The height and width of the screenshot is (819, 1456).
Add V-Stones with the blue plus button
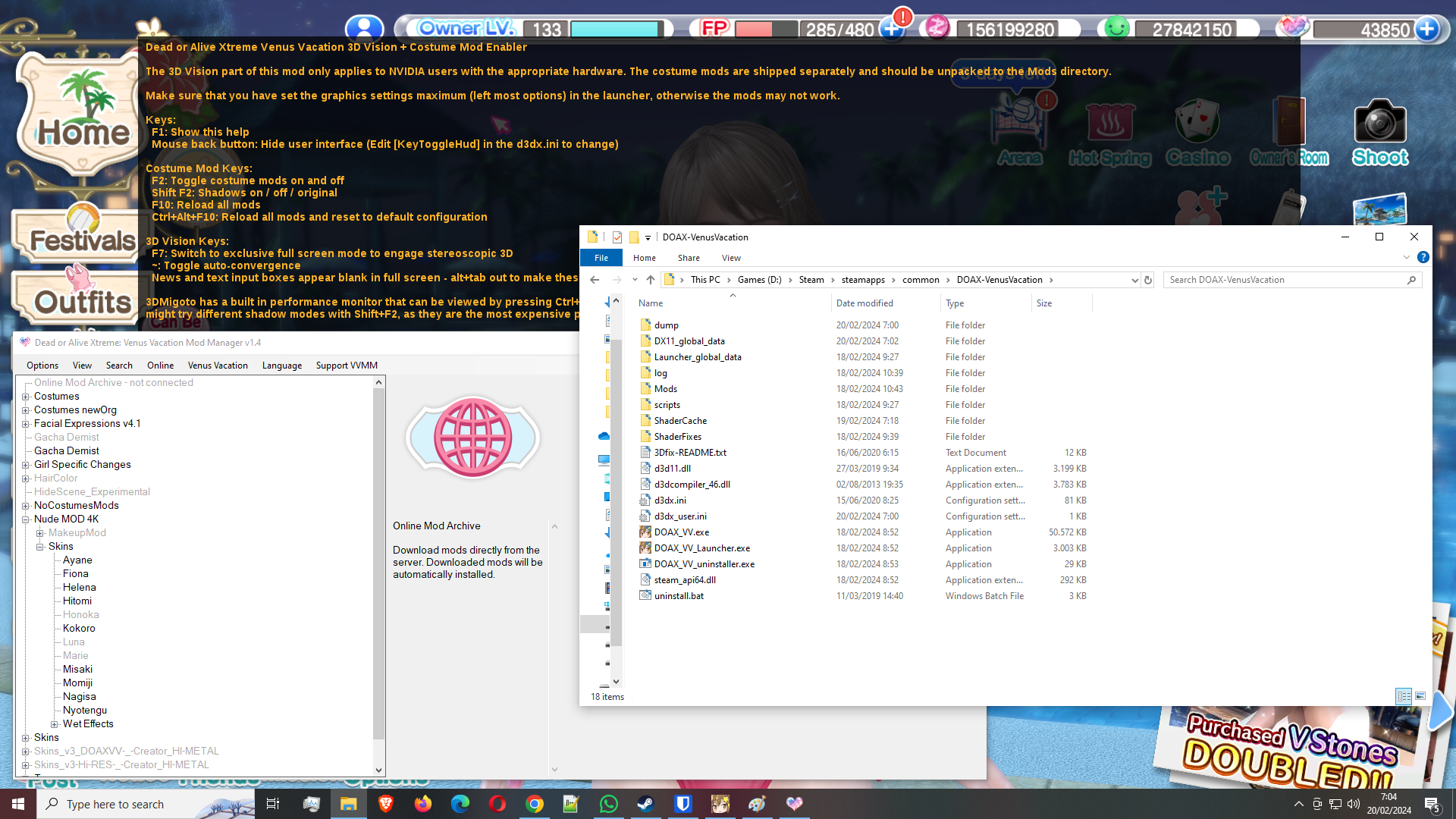1427,29
